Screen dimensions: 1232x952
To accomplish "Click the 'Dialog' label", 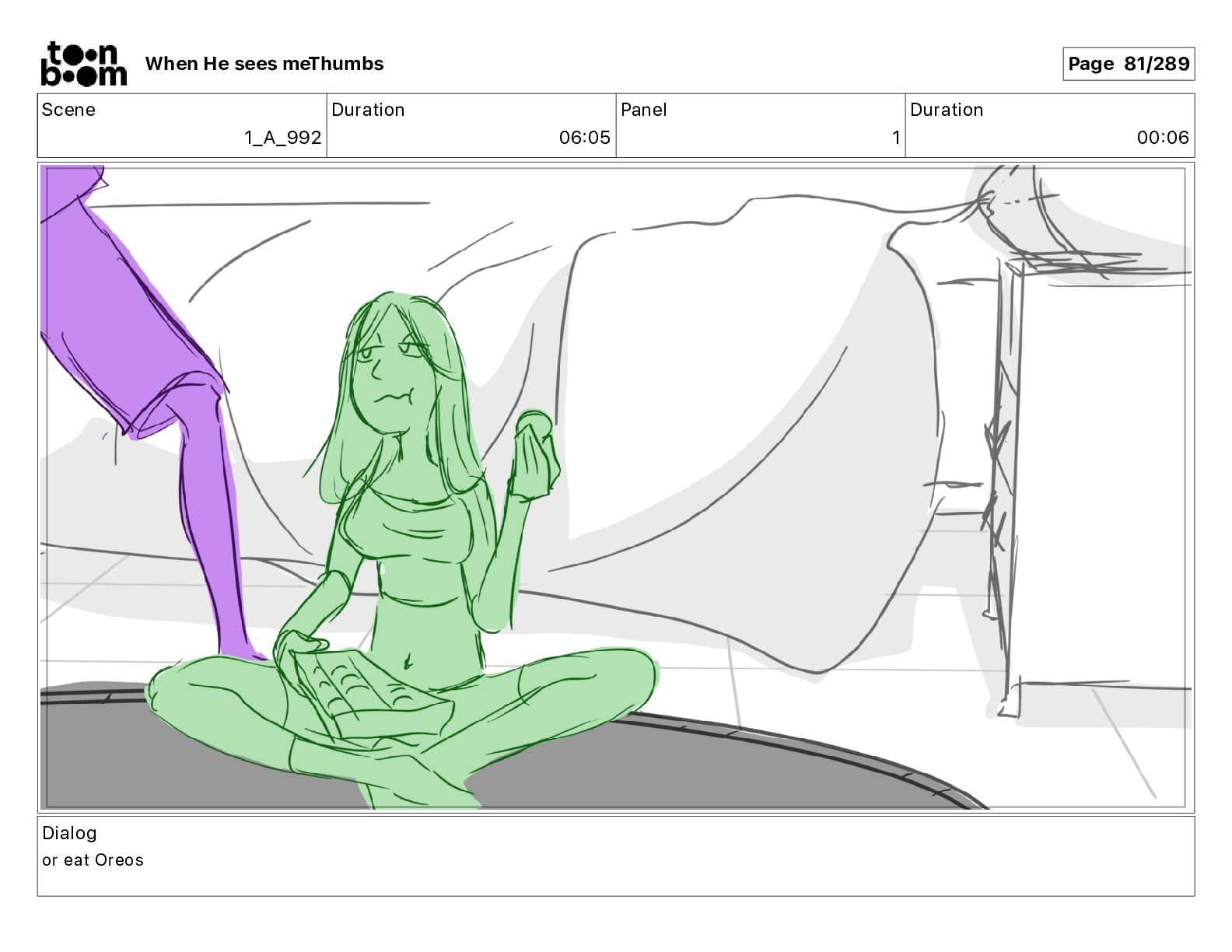I will (69, 833).
